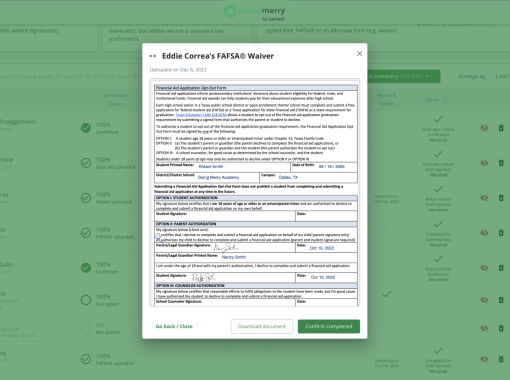Click the help icon next to Signed
The width and height of the screenshot is (510, 380).
point(445,100)
